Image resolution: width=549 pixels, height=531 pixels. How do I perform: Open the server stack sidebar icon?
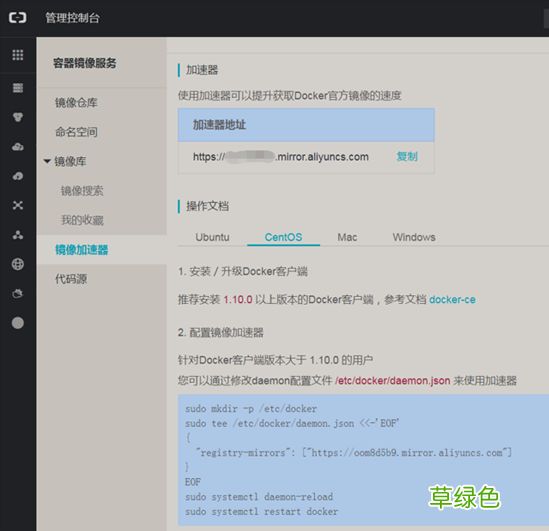pyautogui.click(x=18, y=88)
